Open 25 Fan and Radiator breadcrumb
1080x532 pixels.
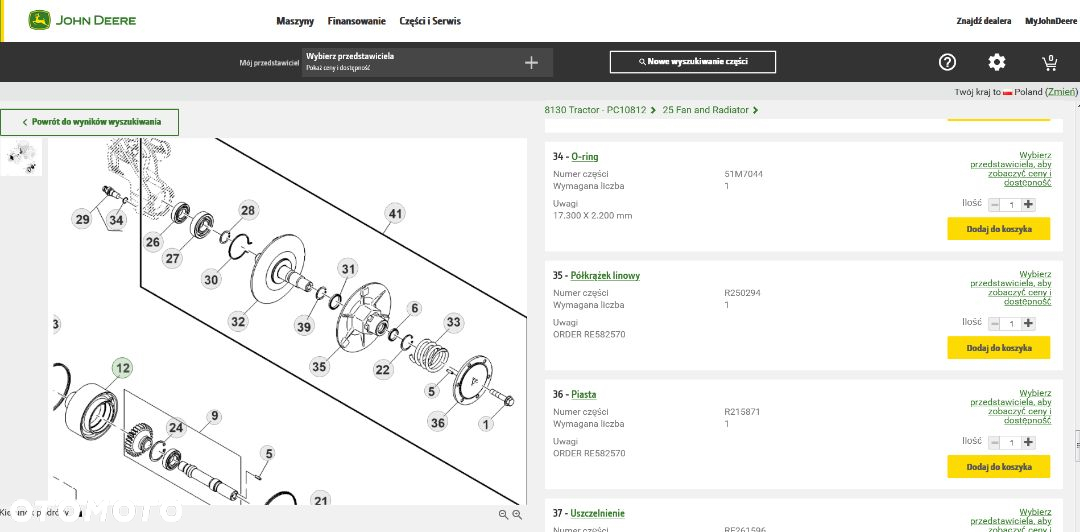(705, 110)
